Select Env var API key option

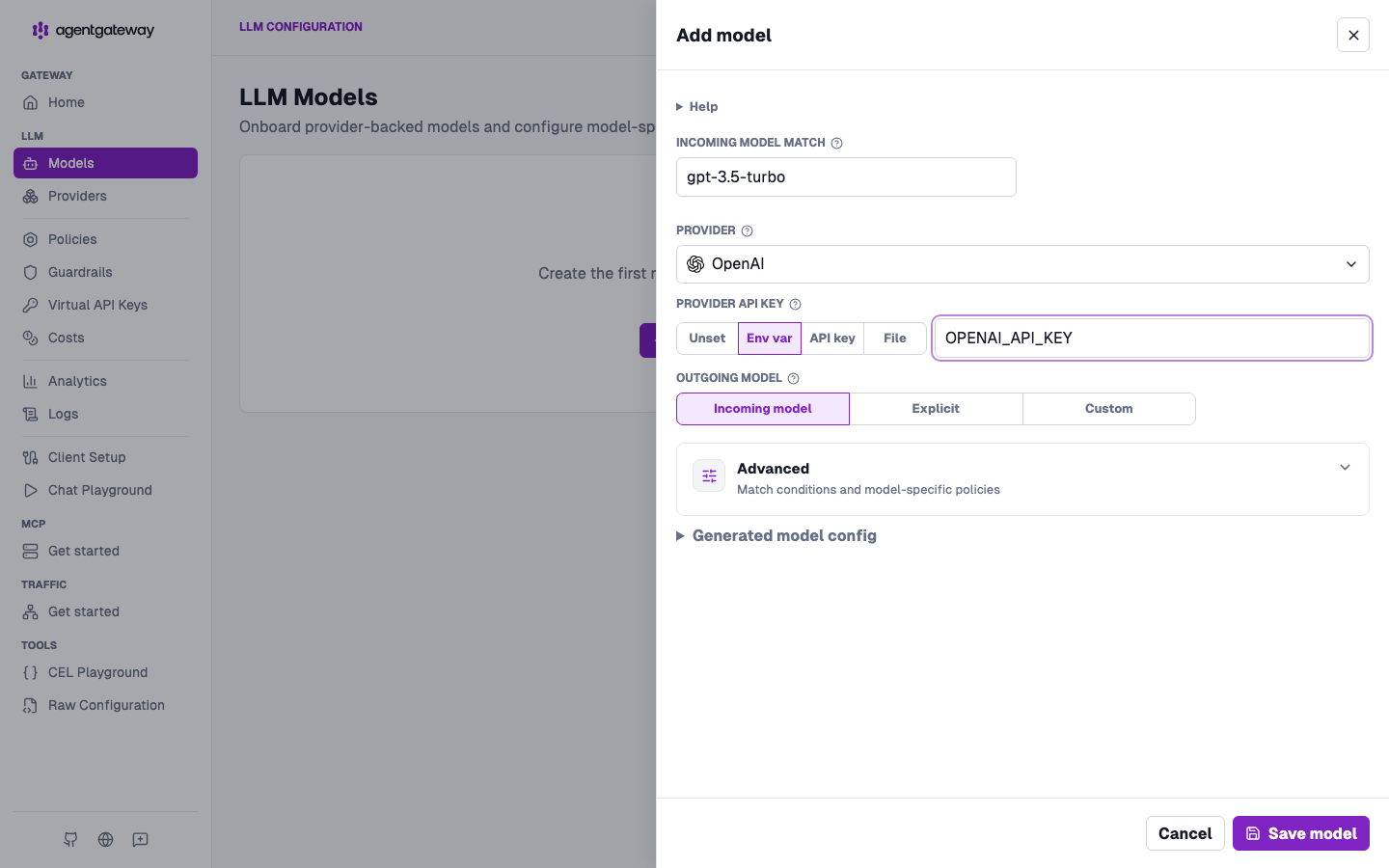770,339
